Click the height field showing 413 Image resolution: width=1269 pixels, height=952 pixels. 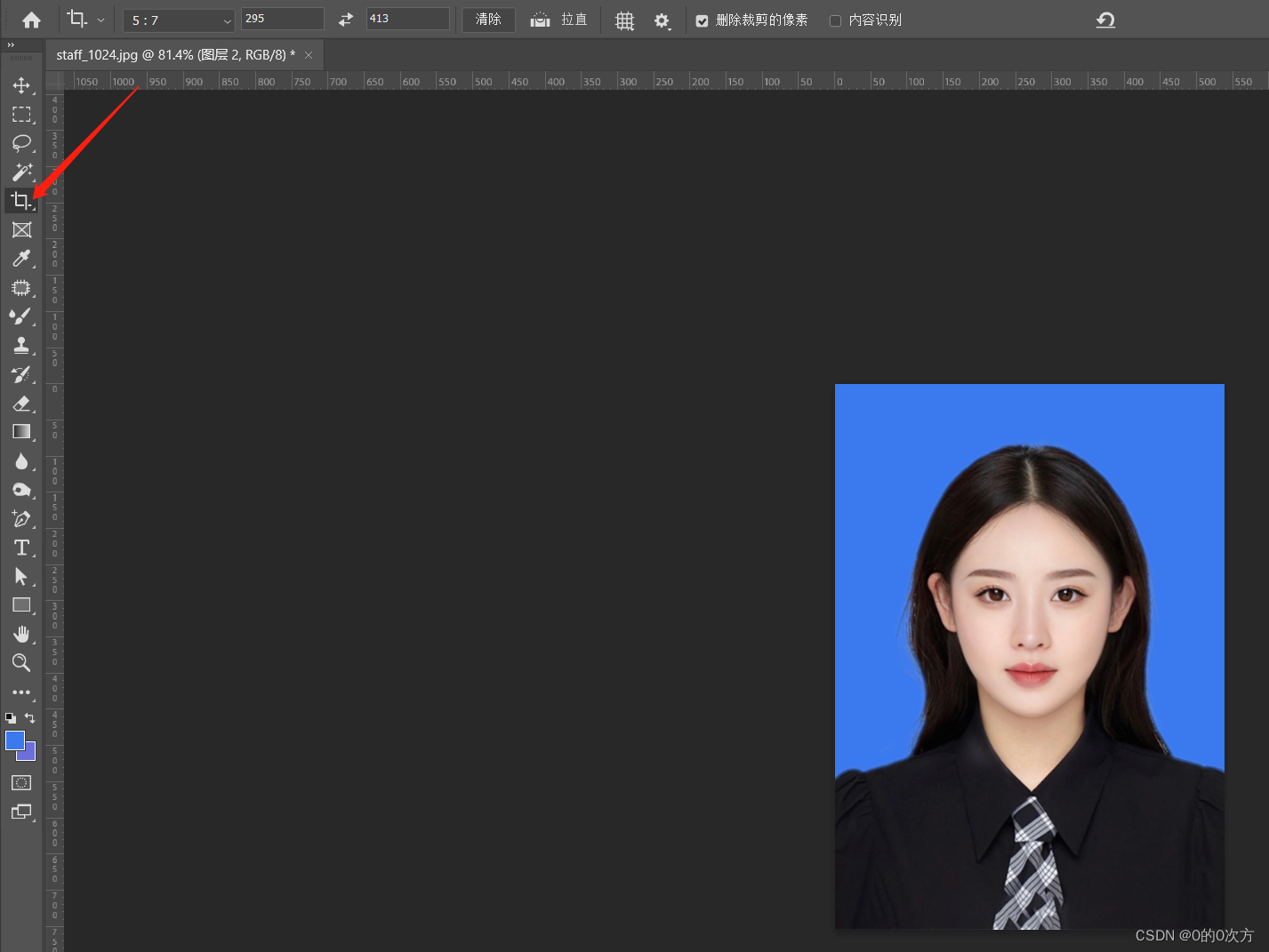408,19
